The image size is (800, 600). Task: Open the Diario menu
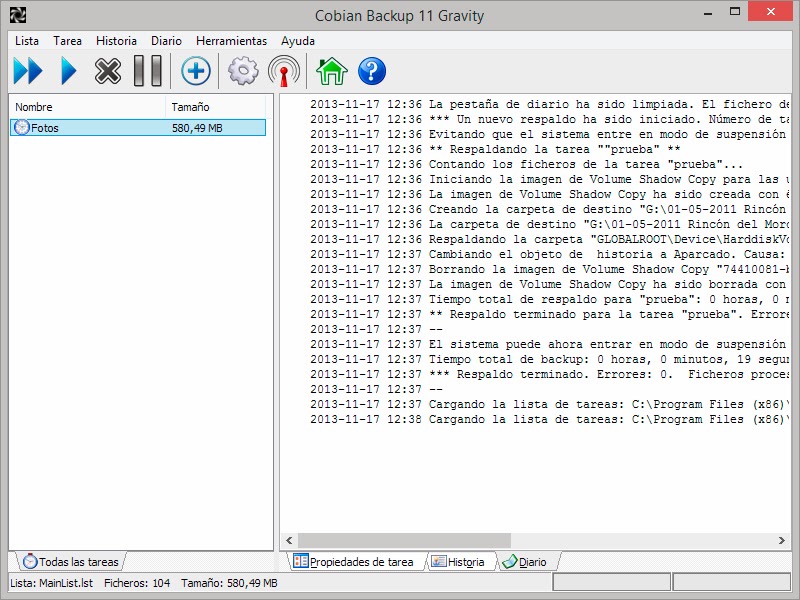click(x=166, y=41)
